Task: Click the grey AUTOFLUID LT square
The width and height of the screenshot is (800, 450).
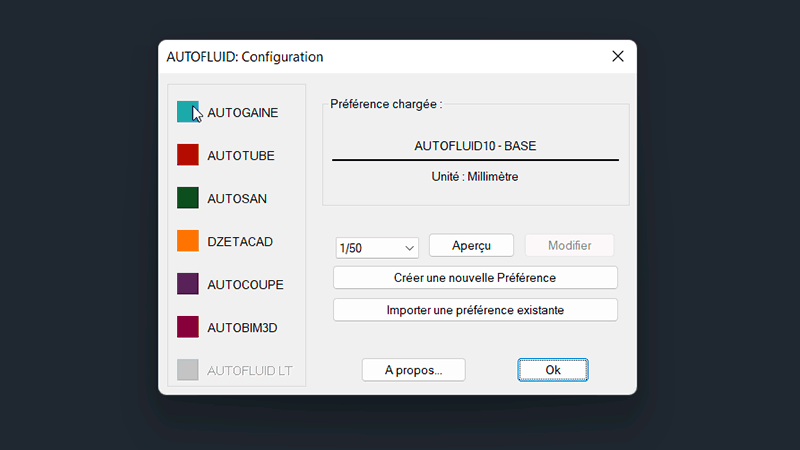Action: [188, 370]
